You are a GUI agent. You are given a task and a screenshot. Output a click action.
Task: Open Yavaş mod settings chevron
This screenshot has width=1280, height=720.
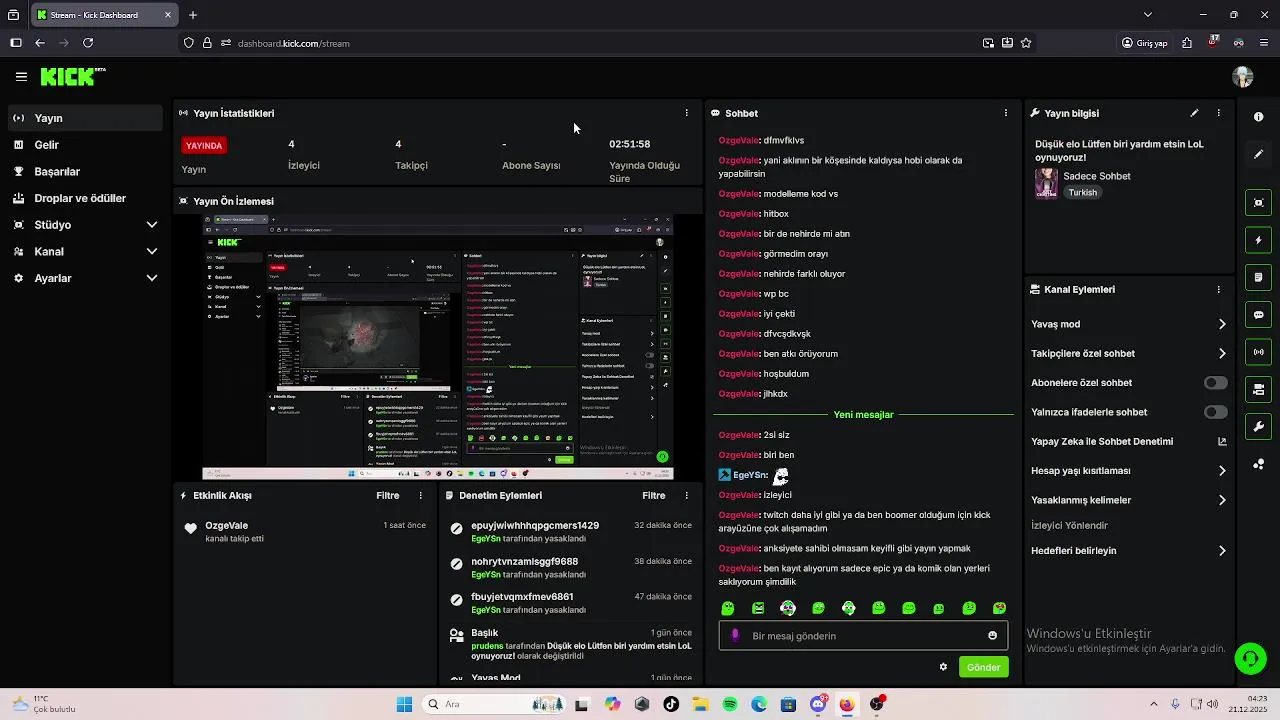click(1222, 324)
